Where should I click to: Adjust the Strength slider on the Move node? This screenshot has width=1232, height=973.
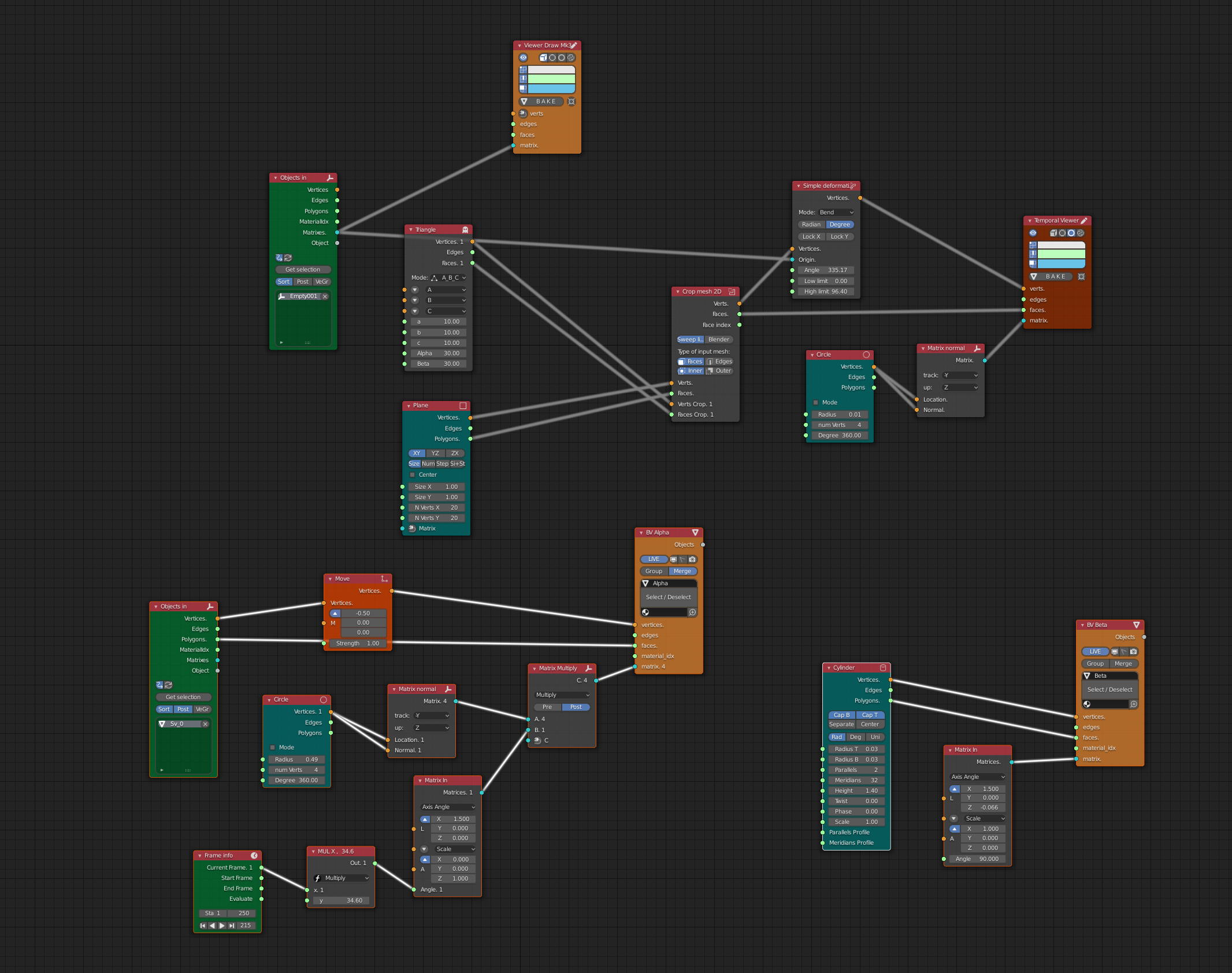point(358,643)
